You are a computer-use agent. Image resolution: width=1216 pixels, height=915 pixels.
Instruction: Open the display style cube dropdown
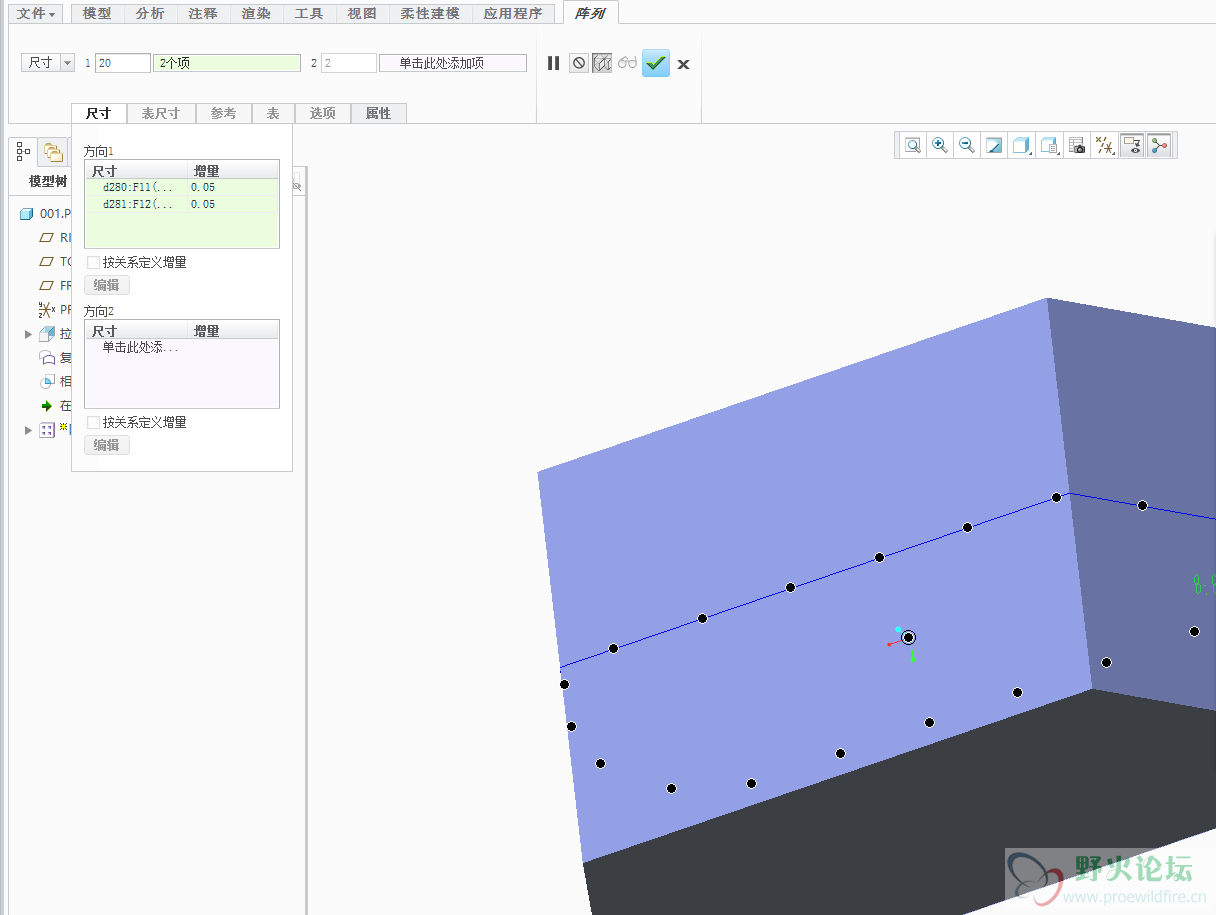pos(1021,146)
